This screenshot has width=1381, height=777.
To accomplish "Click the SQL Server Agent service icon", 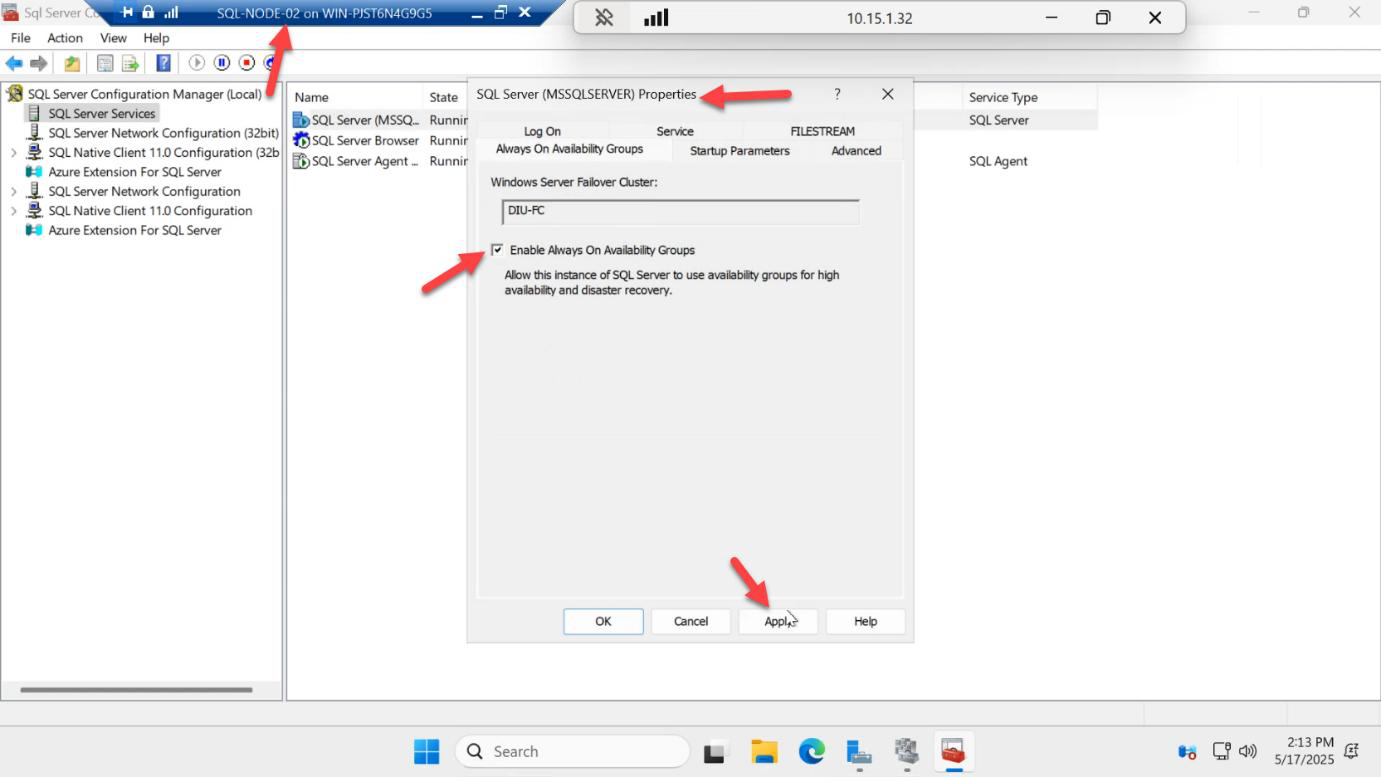I will coord(301,161).
